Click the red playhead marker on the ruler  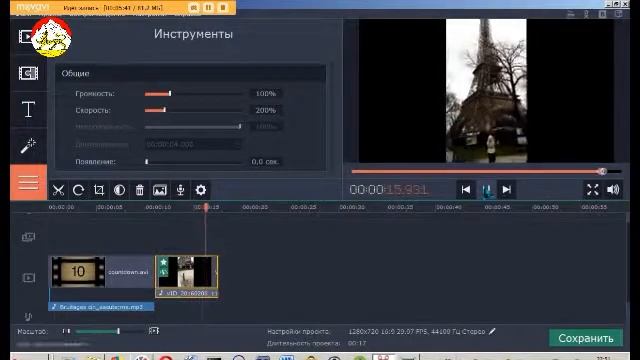click(206, 207)
